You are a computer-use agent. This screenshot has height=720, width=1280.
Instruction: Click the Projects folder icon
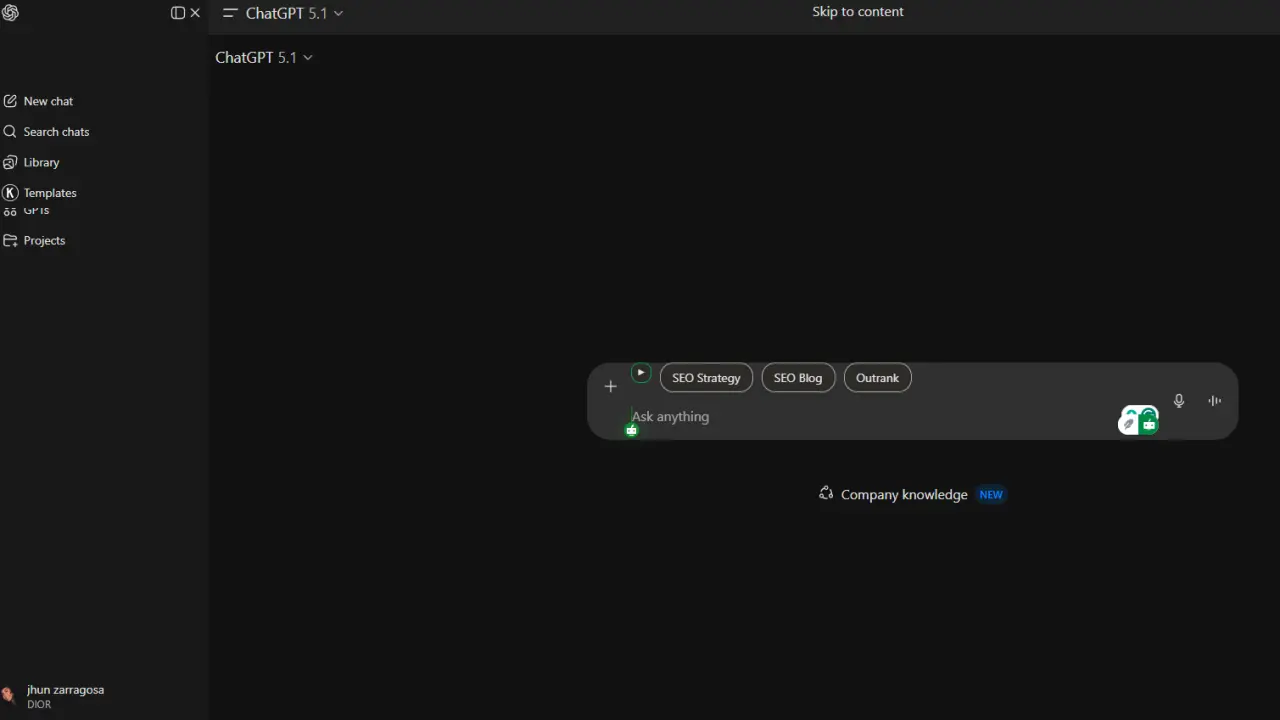coord(10,240)
